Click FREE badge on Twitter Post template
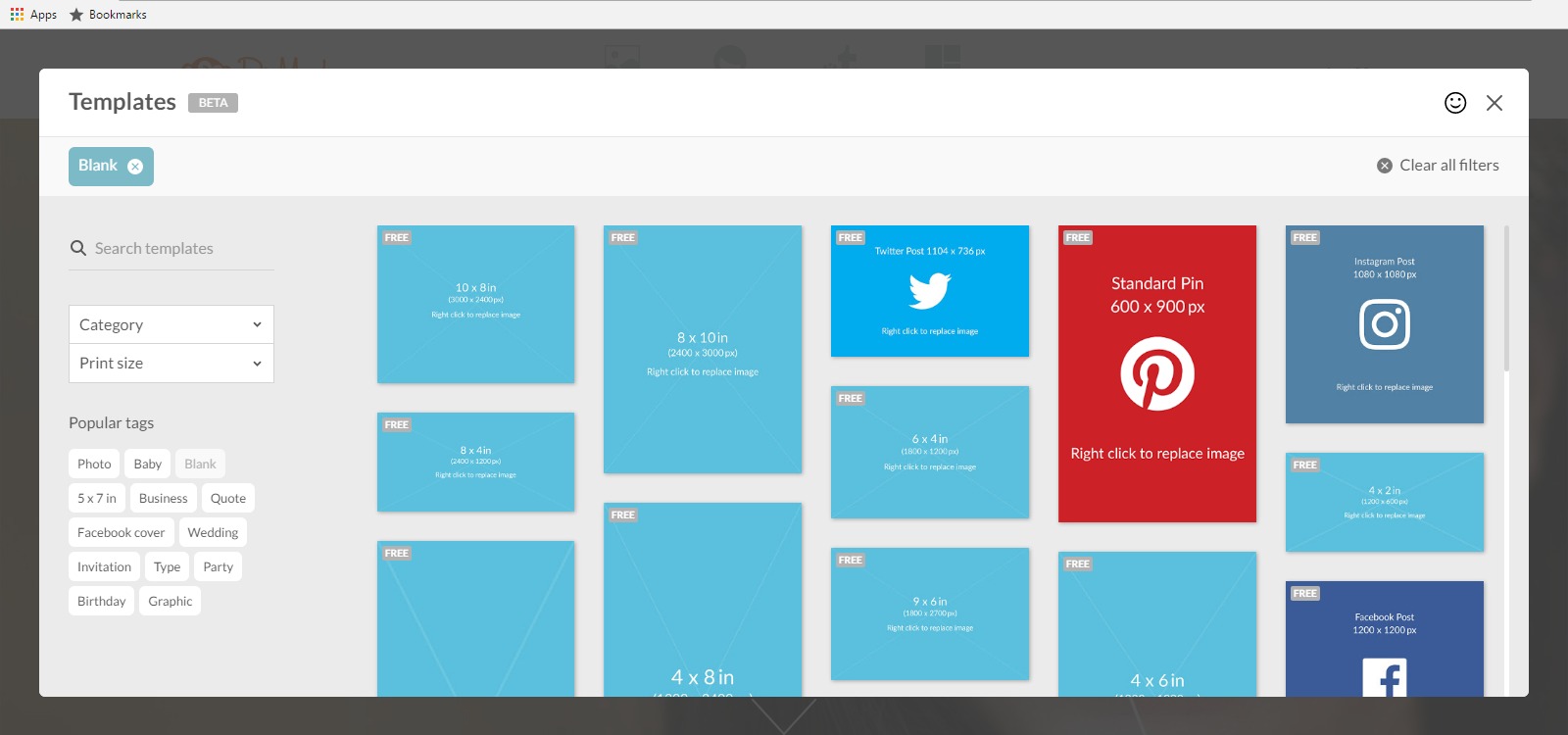This screenshot has width=1568, height=735. [851, 238]
